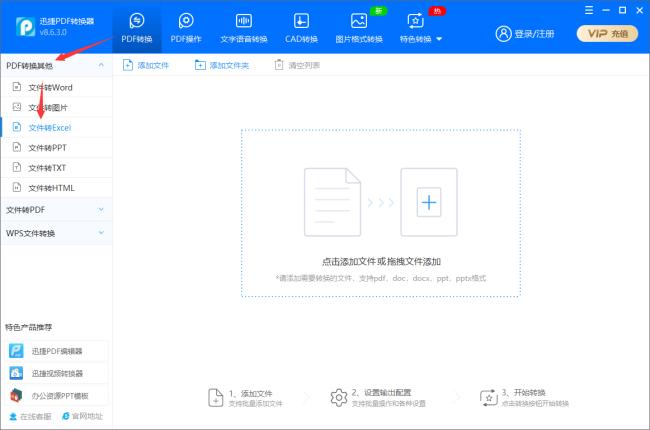Image resolution: width=650 pixels, height=430 pixels.
Task: Open 迅捷PDF编辑器 recommended product
Action: (x=56, y=351)
